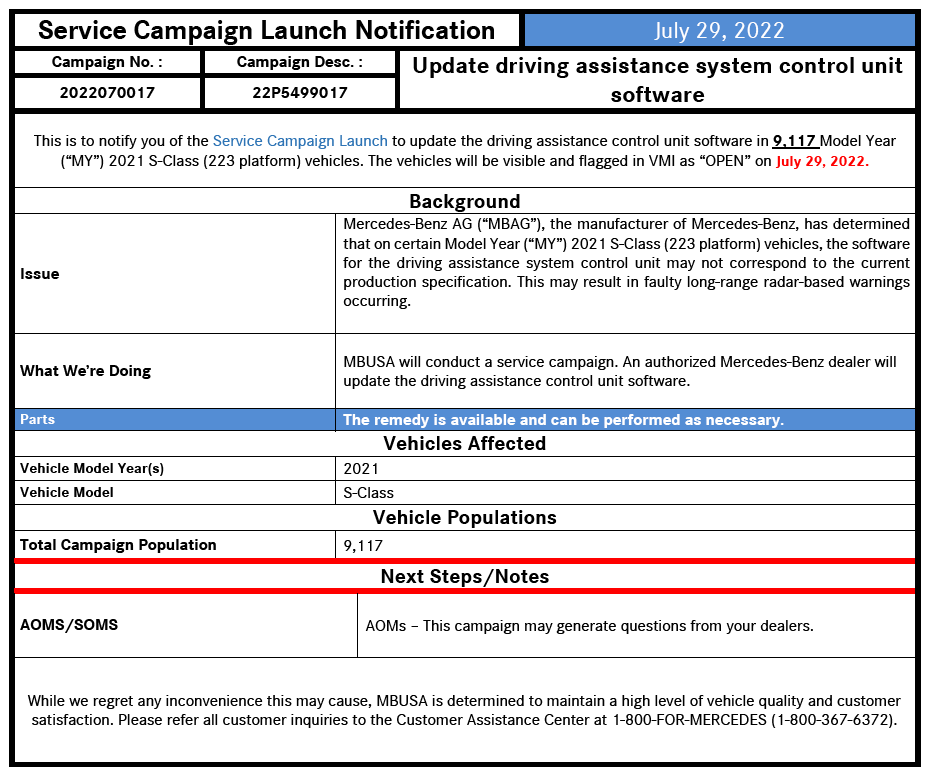Click the Mercedes-Benz AG issue description paragraph
The height and width of the screenshot is (776, 930).
click(626, 263)
